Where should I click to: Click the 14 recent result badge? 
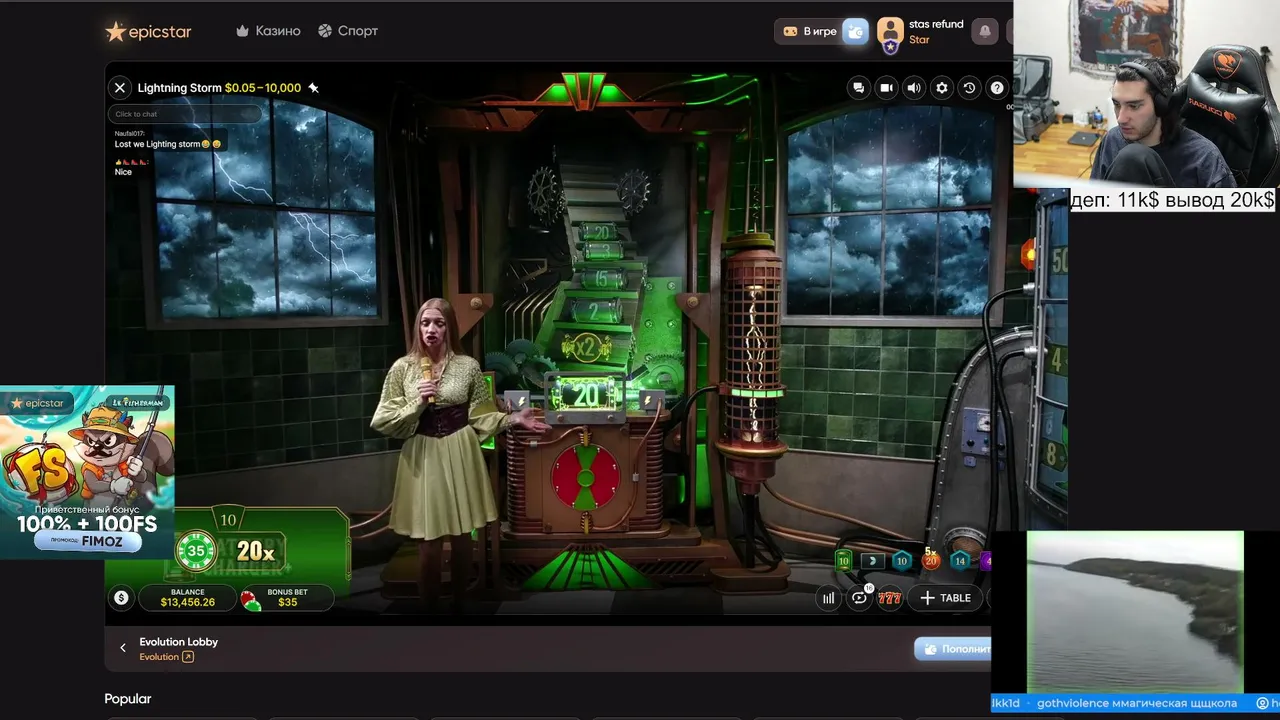coord(960,560)
